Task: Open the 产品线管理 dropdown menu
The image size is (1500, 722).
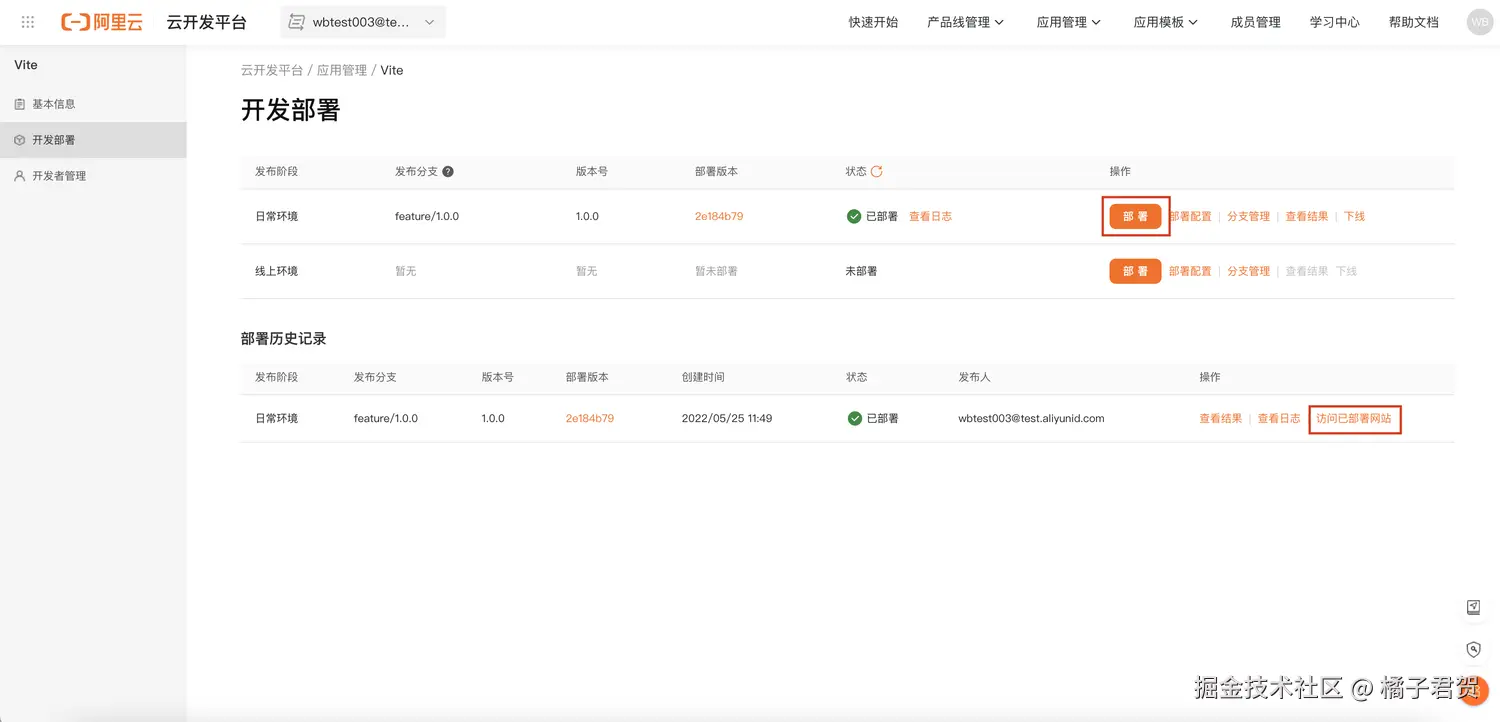Action: (965, 22)
